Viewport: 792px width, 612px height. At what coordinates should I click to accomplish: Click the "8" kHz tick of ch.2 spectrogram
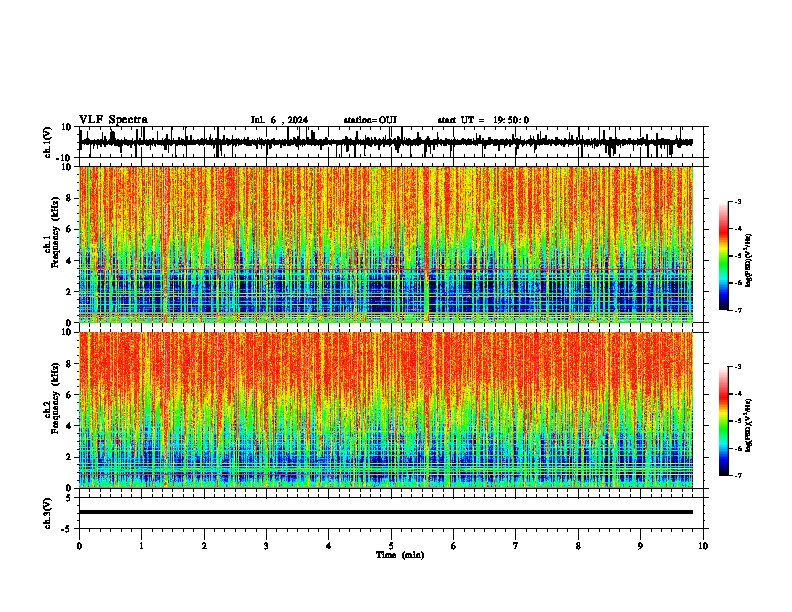pyautogui.click(x=69, y=364)
